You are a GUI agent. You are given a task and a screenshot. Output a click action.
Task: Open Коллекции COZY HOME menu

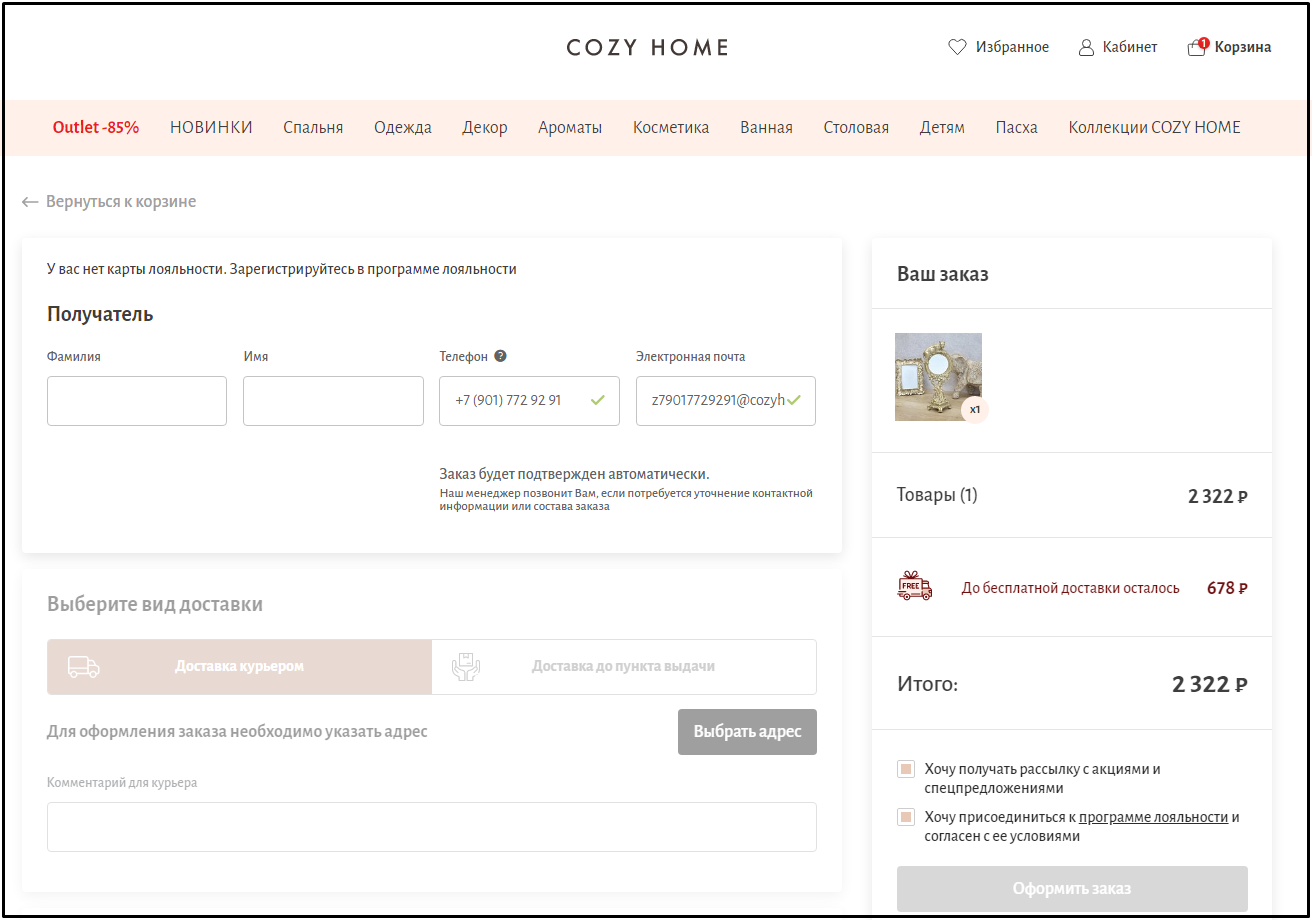click(x=1154, y=127)
